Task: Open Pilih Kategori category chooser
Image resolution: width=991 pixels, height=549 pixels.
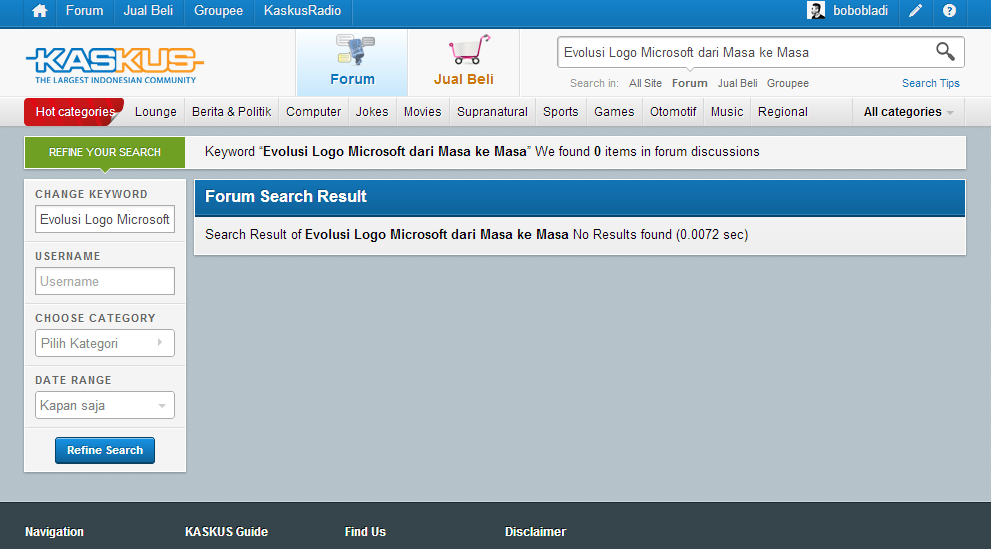Action: pos(105,343)
